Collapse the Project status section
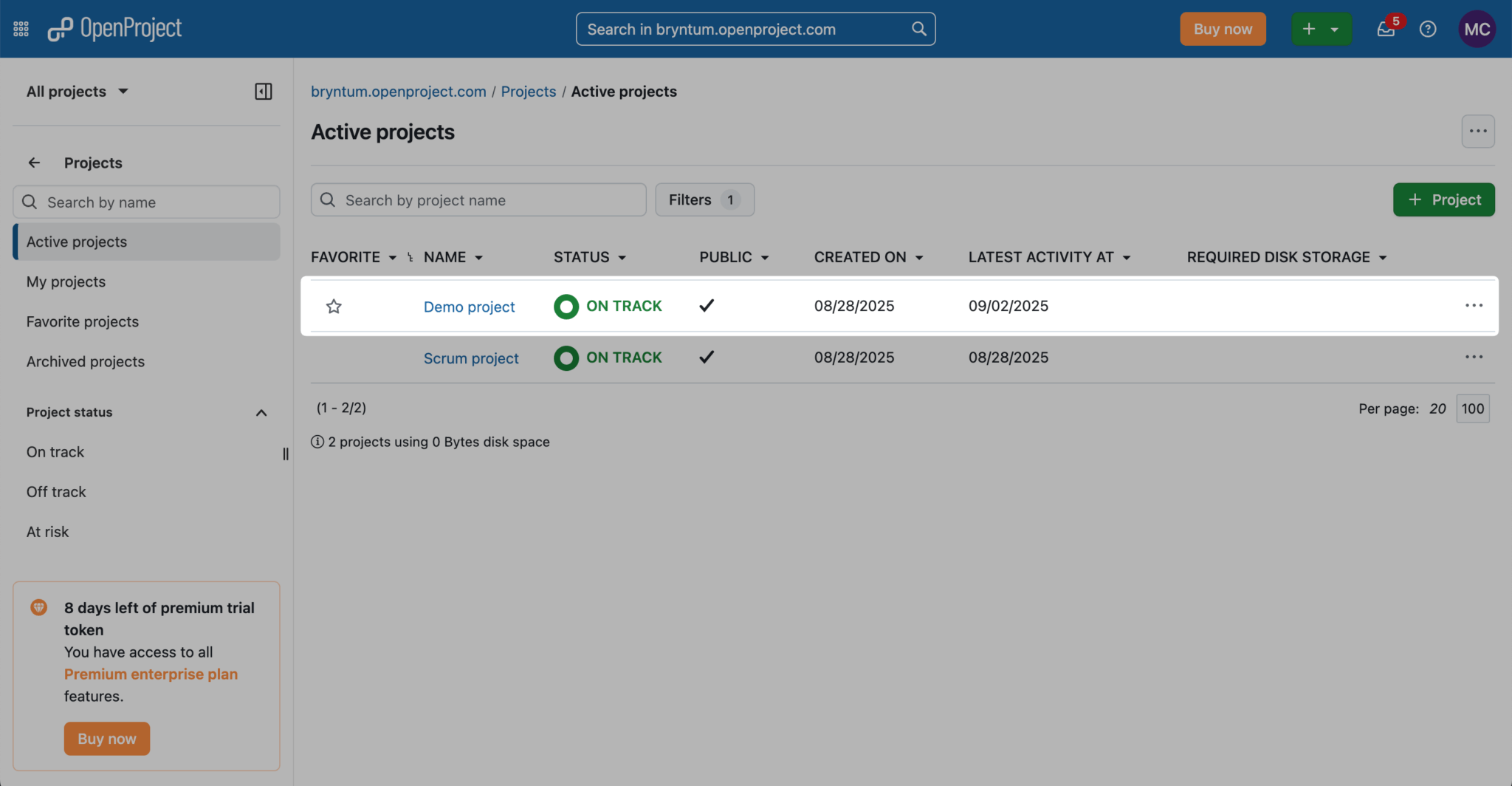 point(261,412)
